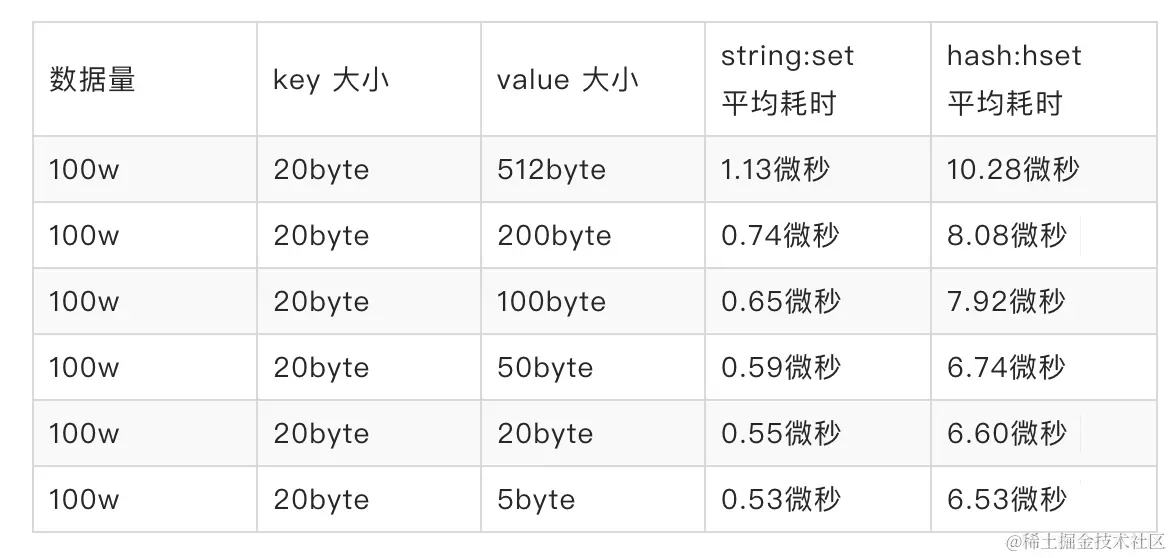This screenshot has width=1172, height=558.
Task: Select the 7.92微秒 cell
Action: [x=1006, y=302]
